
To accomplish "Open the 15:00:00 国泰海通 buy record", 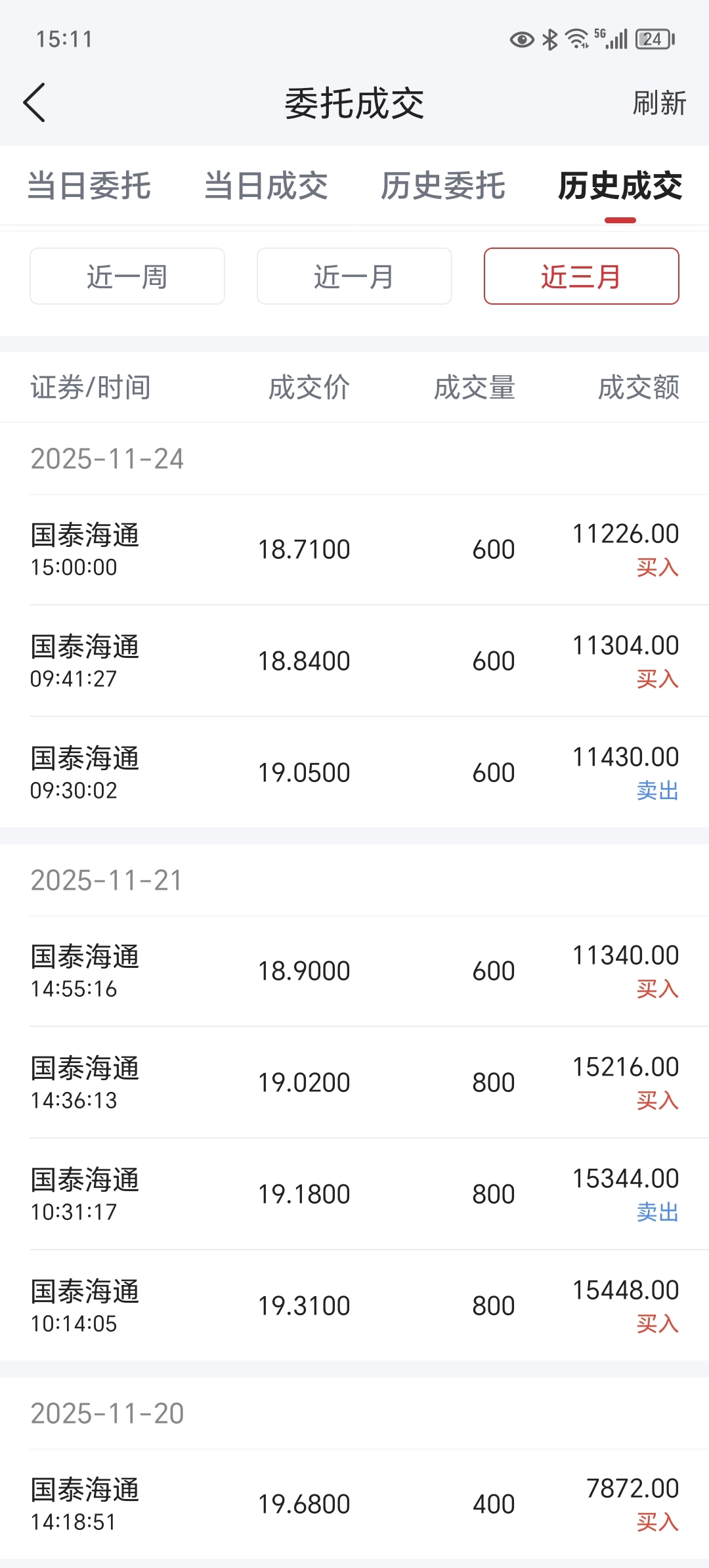I will coord(354,550).
